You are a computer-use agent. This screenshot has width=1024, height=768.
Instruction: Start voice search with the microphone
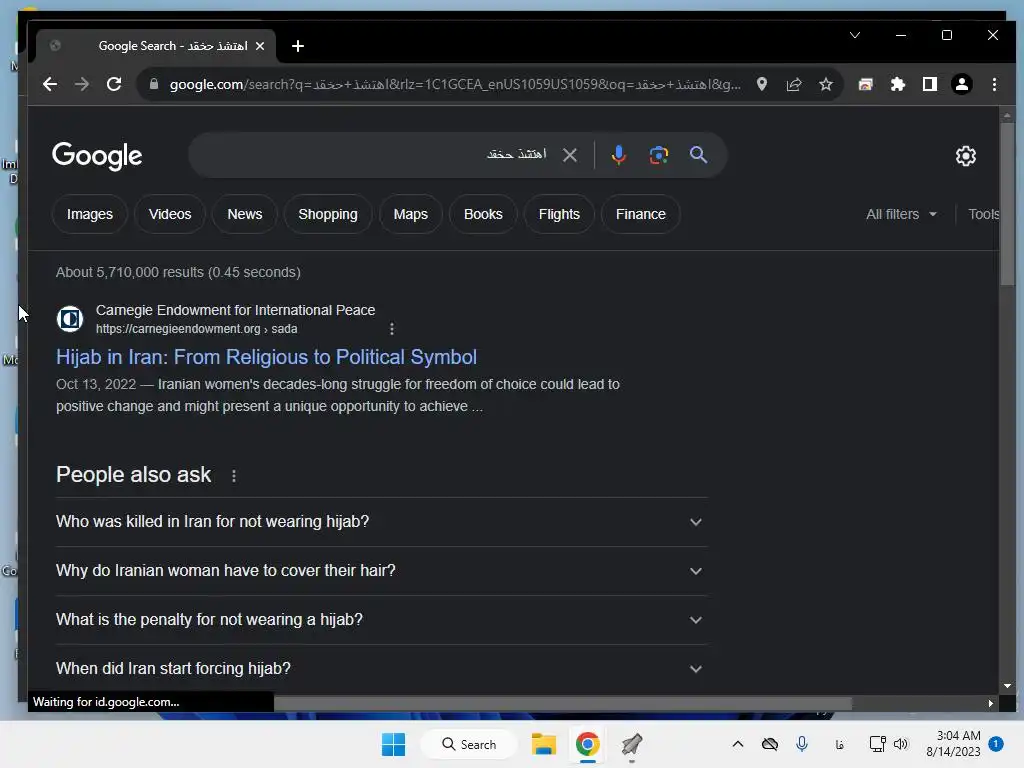[618, 155]
